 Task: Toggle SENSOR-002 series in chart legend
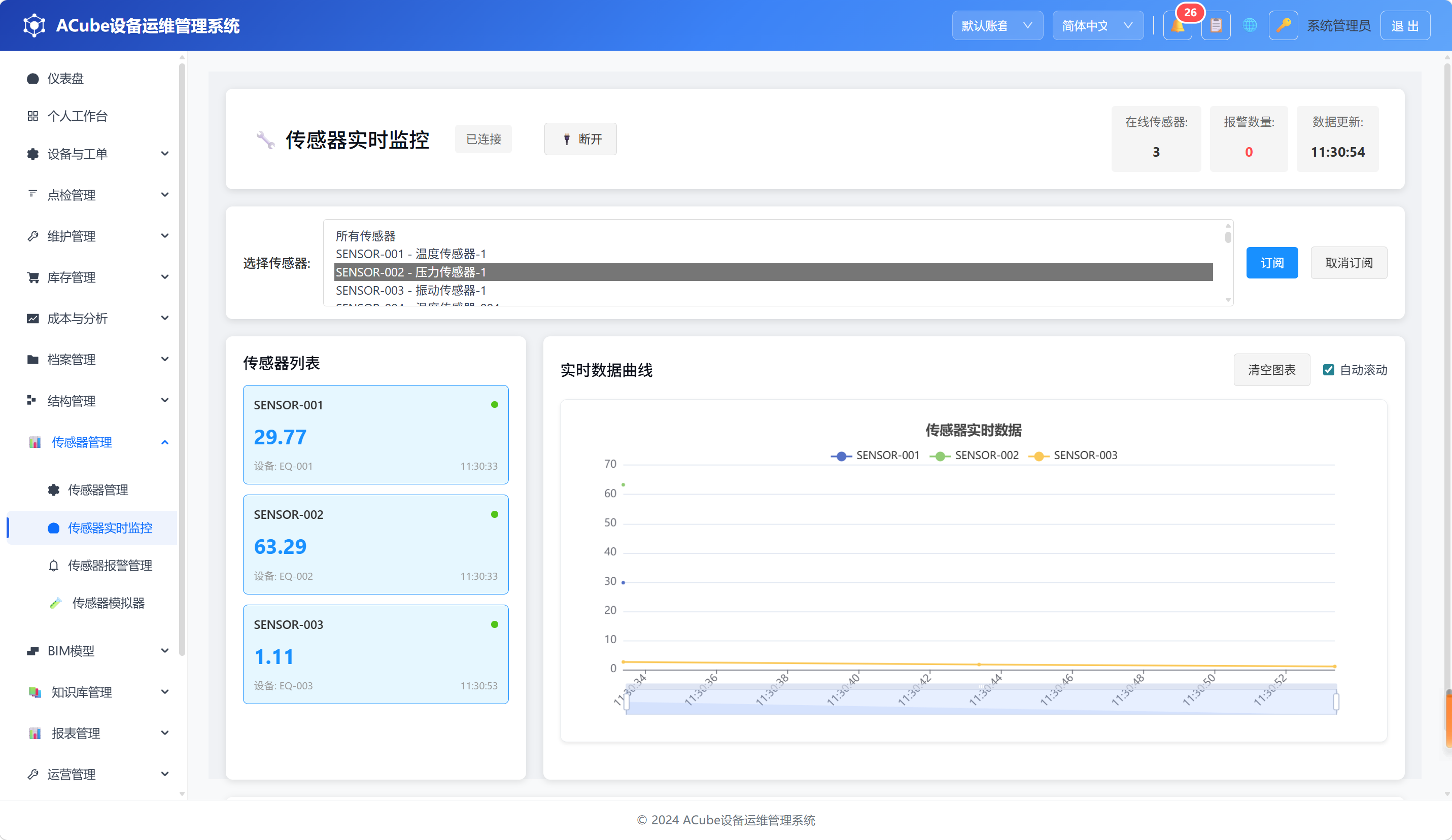point(974,455)
